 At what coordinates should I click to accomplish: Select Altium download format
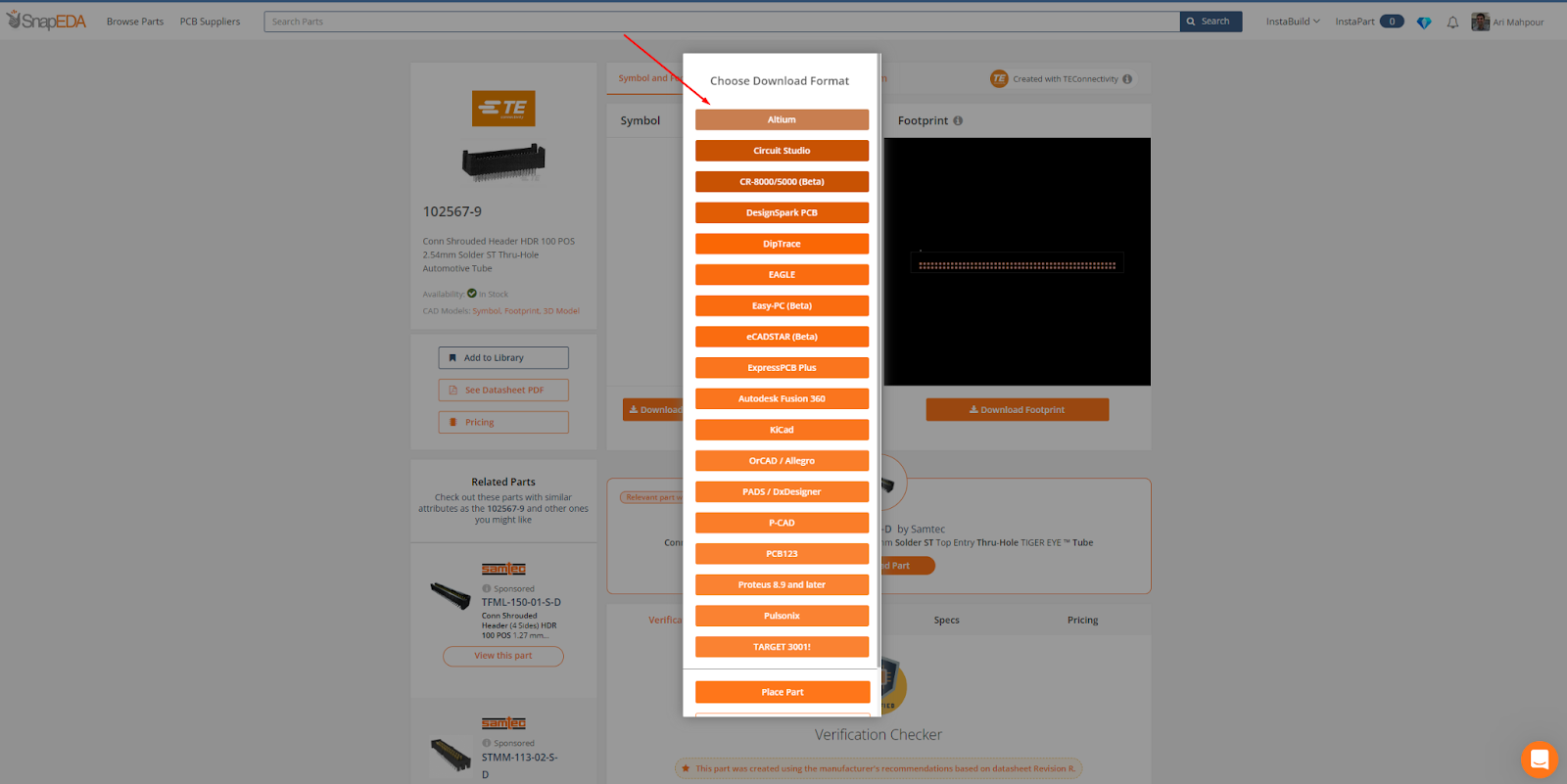click(x=782, y=119)
